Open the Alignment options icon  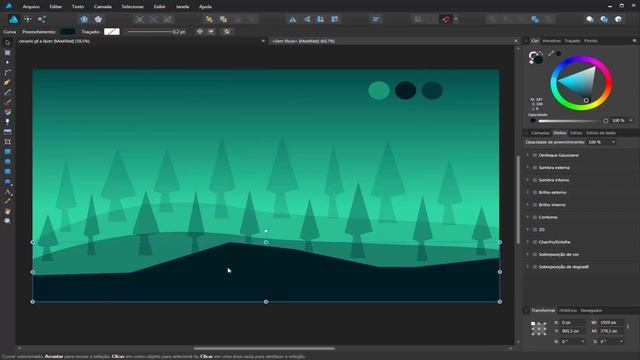376,19
